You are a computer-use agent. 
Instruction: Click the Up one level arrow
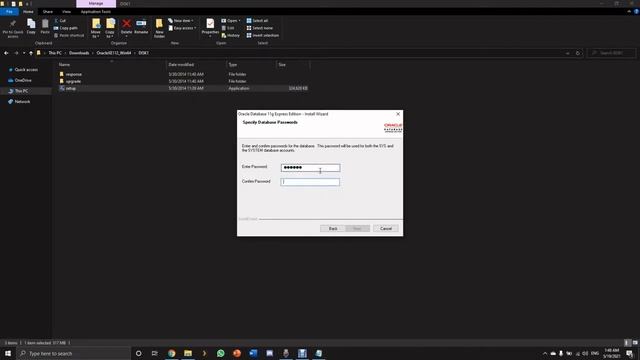[31, 53]
